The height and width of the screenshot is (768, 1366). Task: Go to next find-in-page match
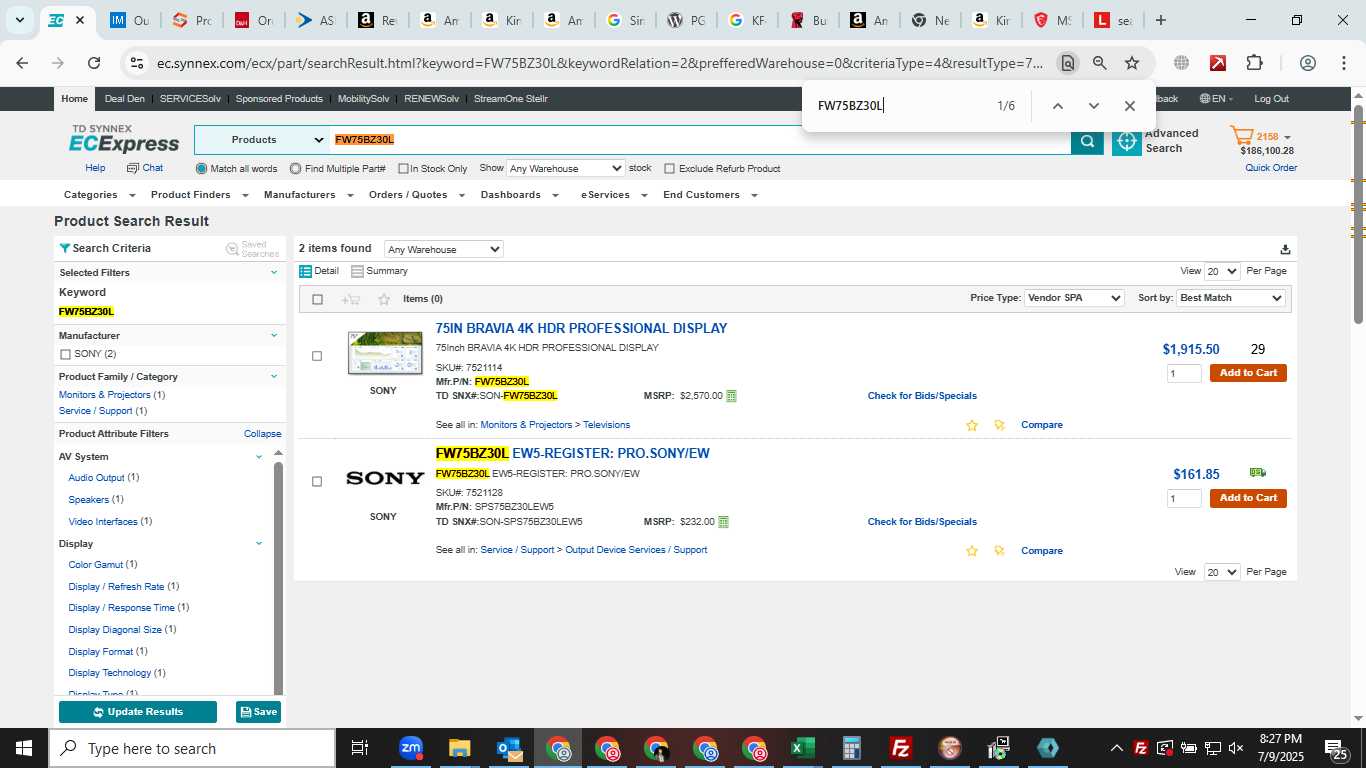(1093, 106)
